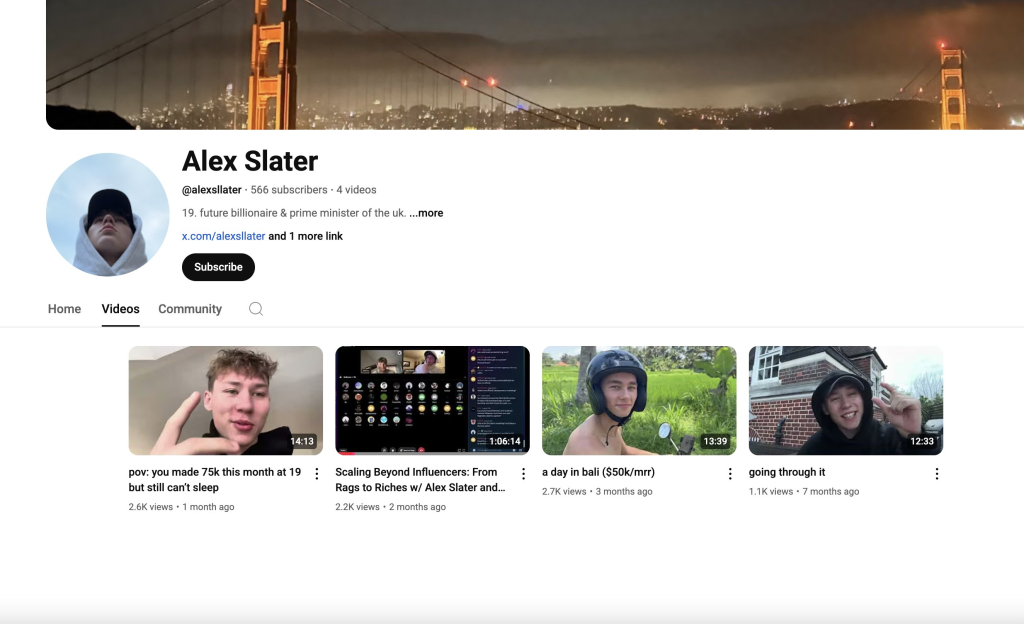Screen dimensions: 1024x624
Task: Expand channel description with ...more
Action: (x=426, y=213)
